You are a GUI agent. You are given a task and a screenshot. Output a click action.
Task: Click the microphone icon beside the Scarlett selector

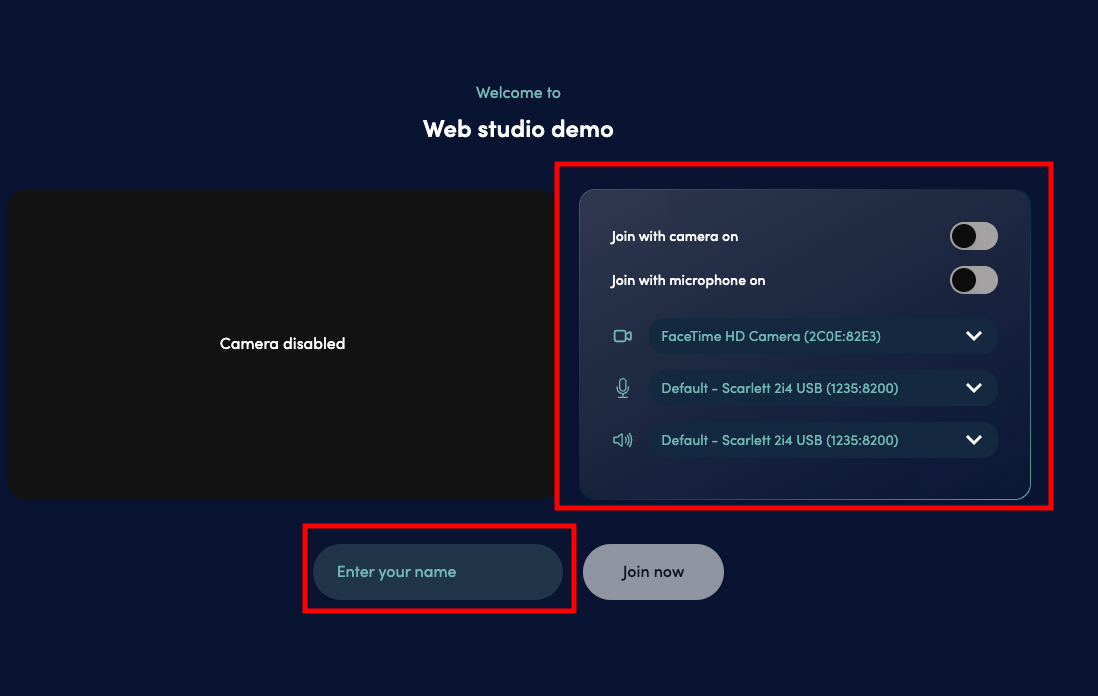tap(623, 388)
